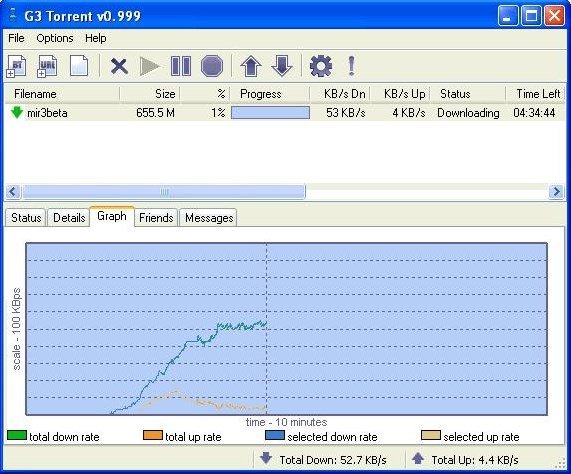Open settings via gear icon

pyautogui.click(x=321, y=66)
